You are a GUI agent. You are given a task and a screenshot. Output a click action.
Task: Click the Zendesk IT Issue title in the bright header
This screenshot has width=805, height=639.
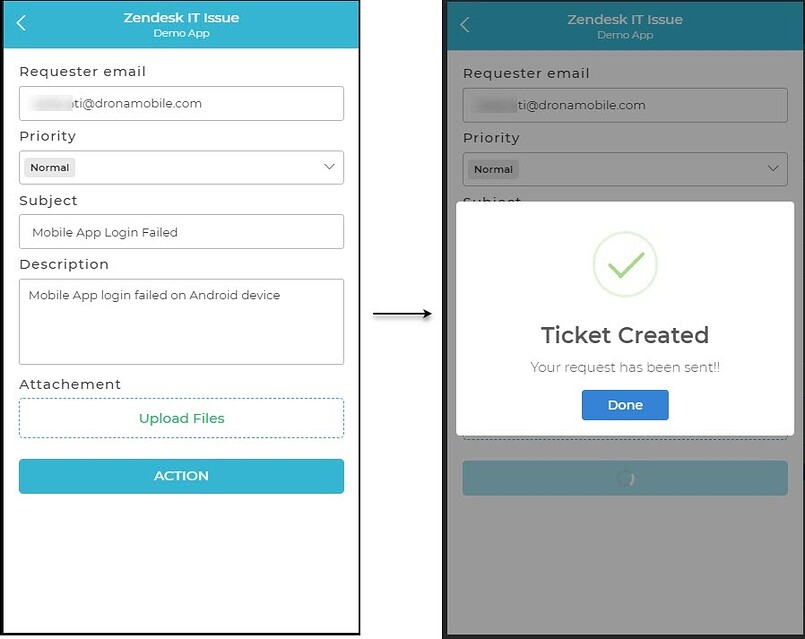[x=181, y=17]
